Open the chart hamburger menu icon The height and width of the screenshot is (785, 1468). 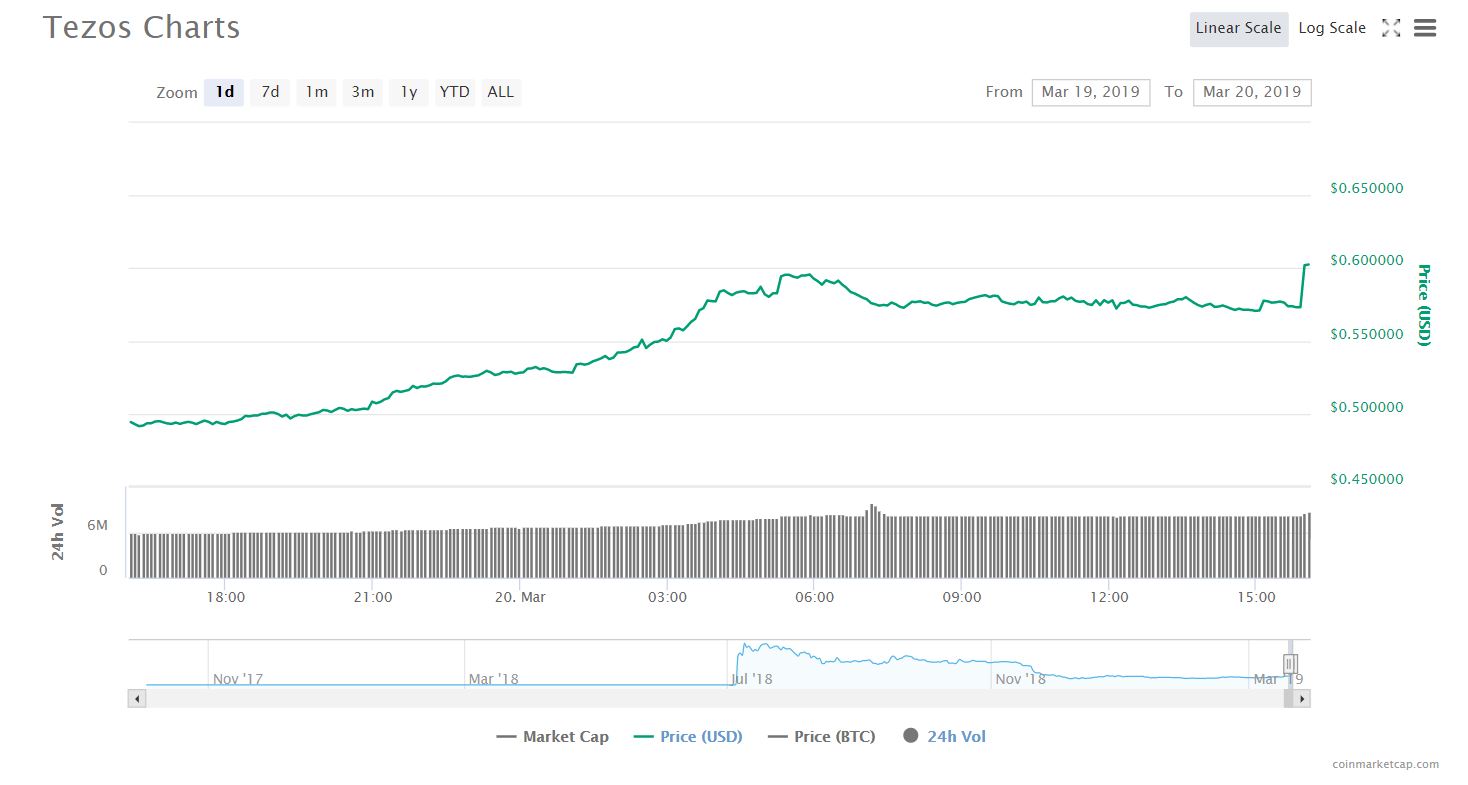coord(1425,28)
